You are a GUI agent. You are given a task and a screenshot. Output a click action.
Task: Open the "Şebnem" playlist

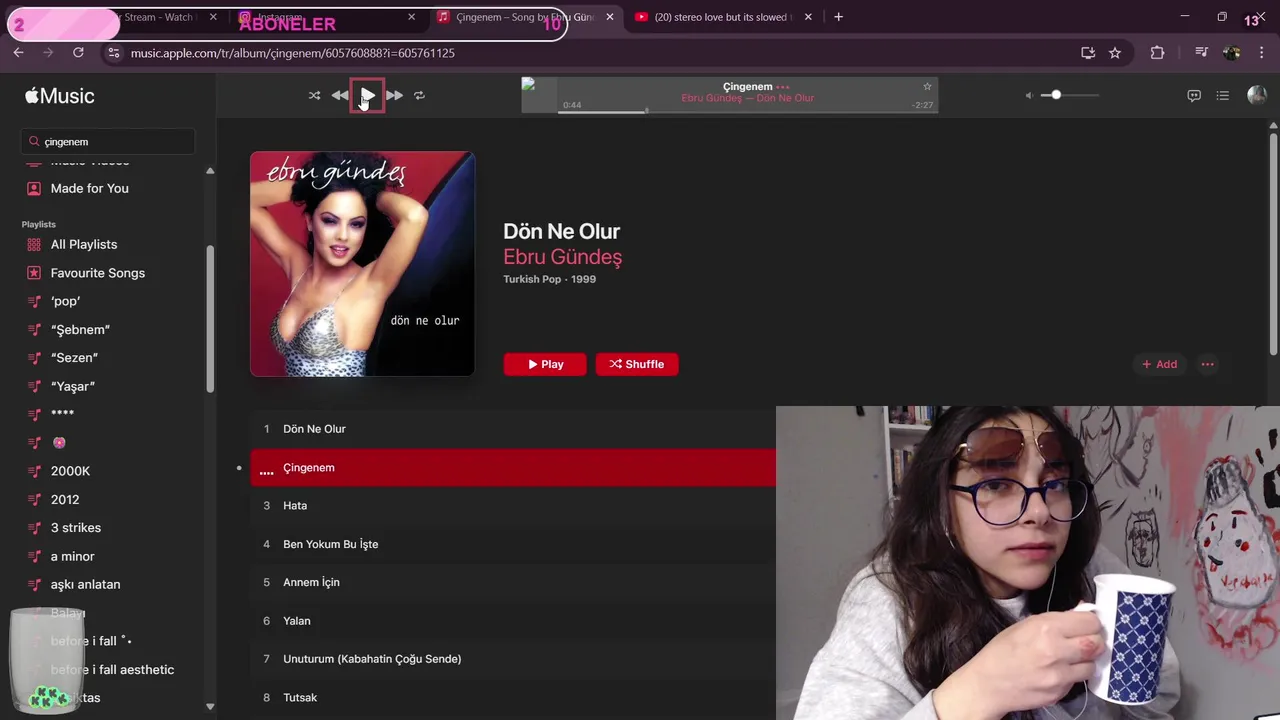pyautogui.click(x=80, y=329)
